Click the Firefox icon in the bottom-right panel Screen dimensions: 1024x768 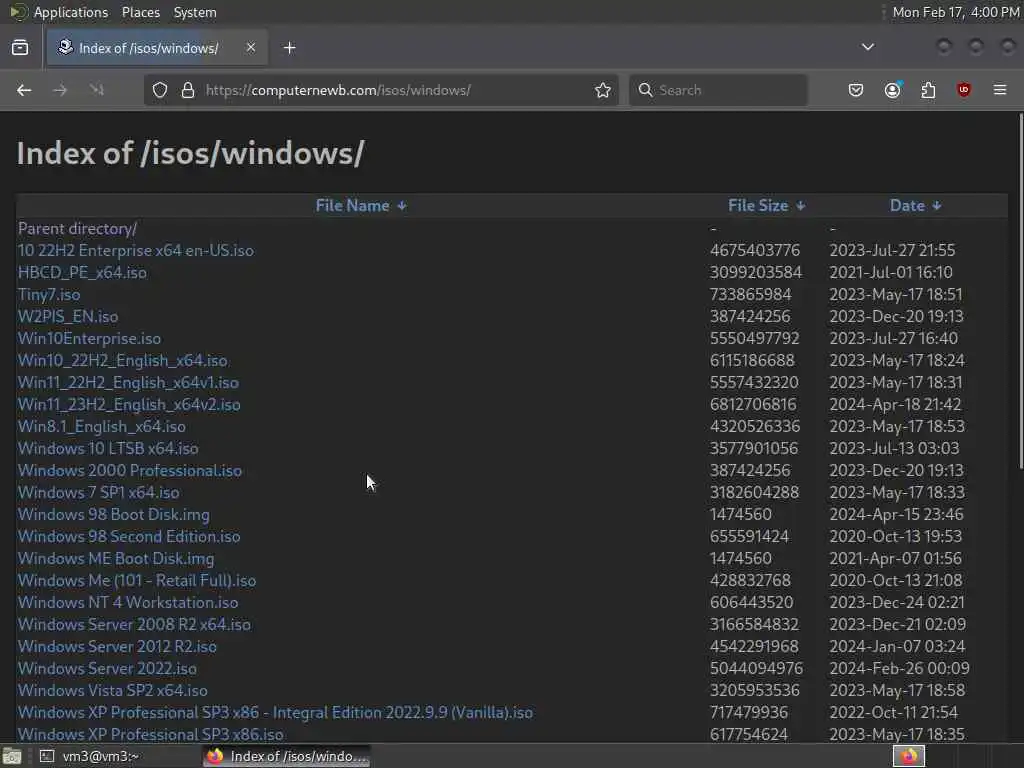[x=909, y=756]
